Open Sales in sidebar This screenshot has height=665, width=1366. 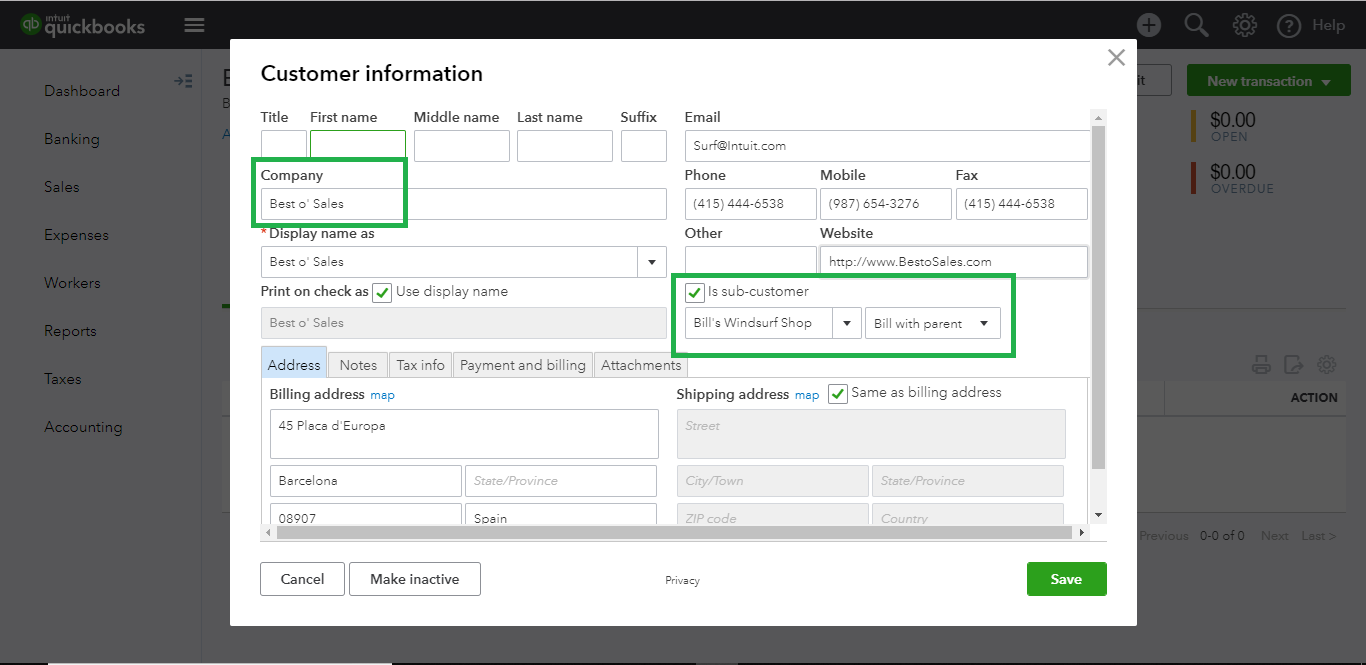point(62,187)
